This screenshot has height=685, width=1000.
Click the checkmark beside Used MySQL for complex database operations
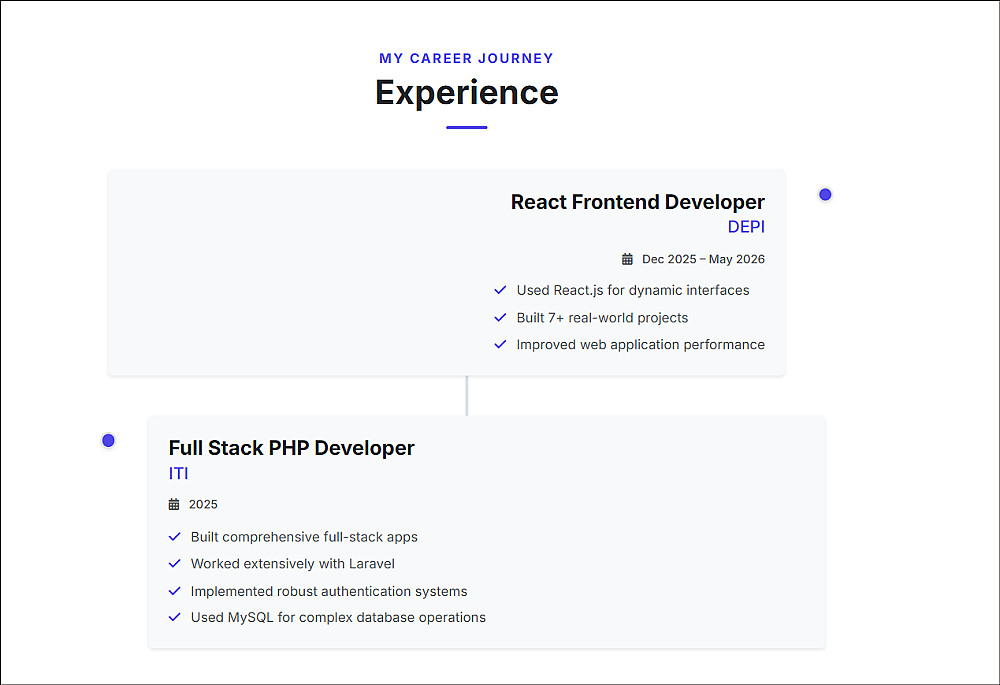point(175,617)
